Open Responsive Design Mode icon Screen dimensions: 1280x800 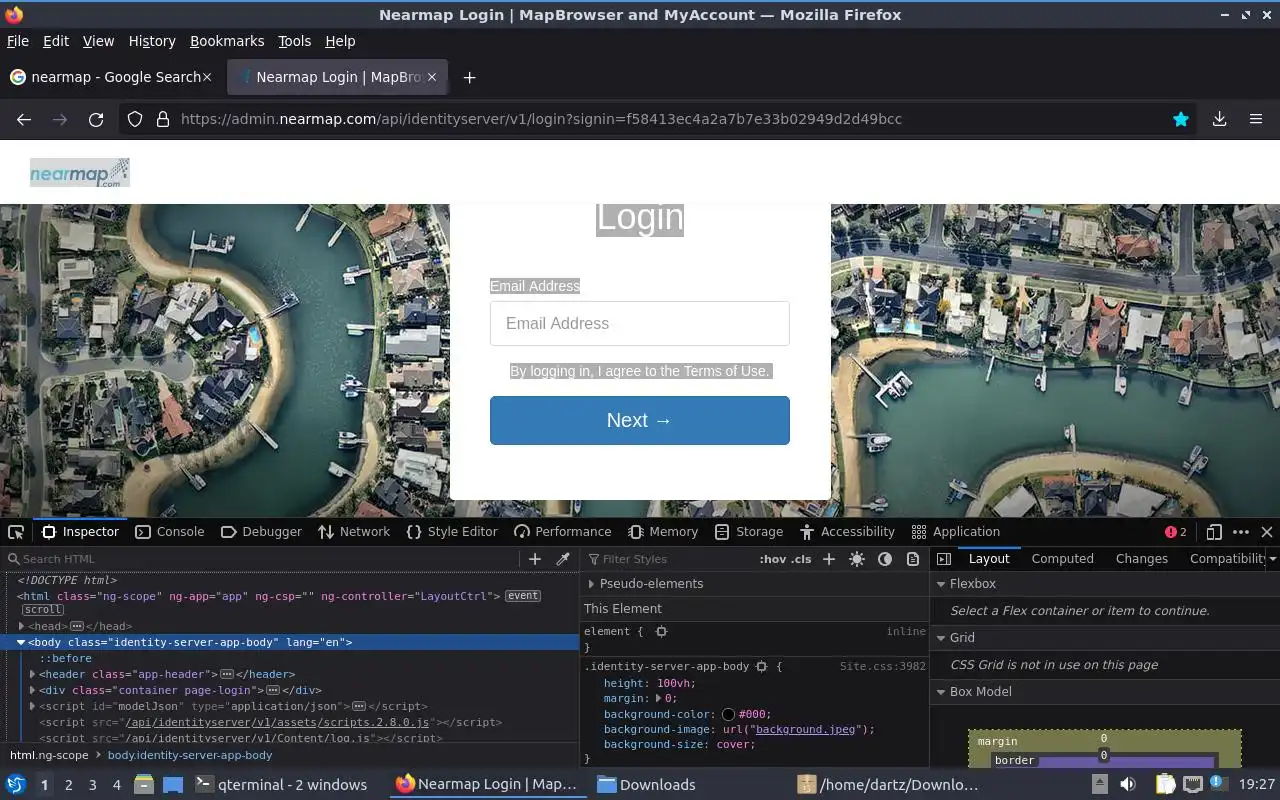[1214, 532]
